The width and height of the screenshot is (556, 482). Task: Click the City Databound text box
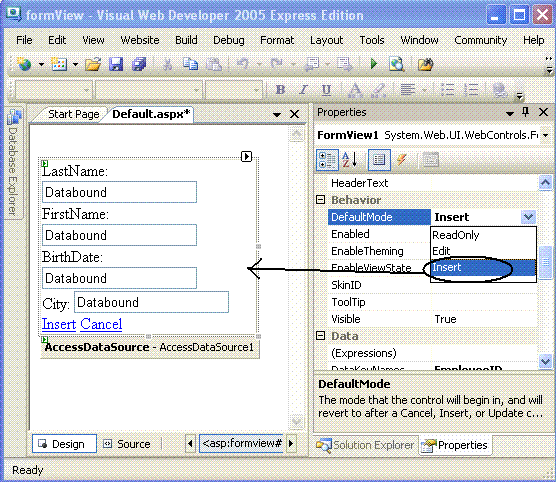point(151,302)
